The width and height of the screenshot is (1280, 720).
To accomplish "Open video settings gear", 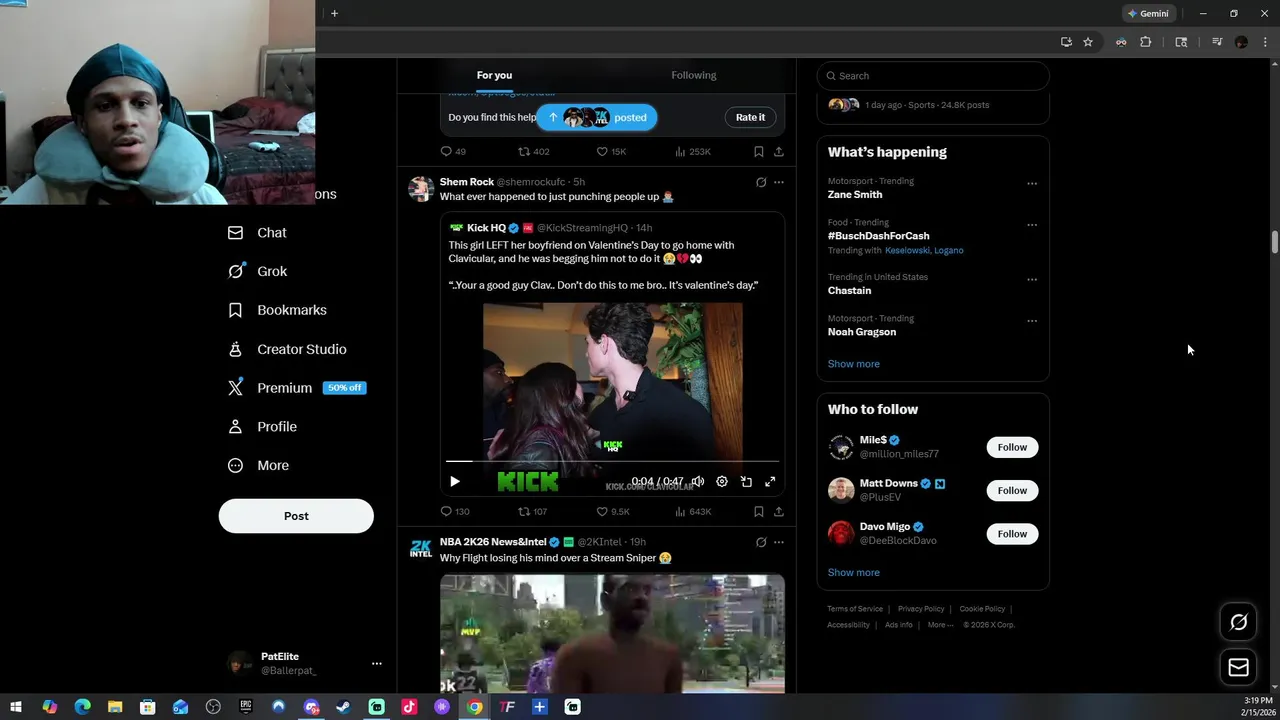I will [722, 481].
